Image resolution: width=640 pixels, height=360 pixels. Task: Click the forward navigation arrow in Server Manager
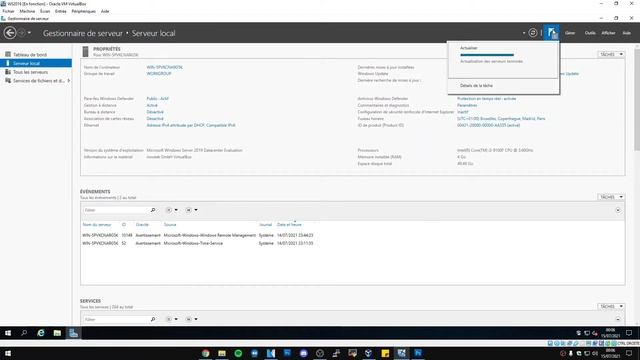(22, 33)
